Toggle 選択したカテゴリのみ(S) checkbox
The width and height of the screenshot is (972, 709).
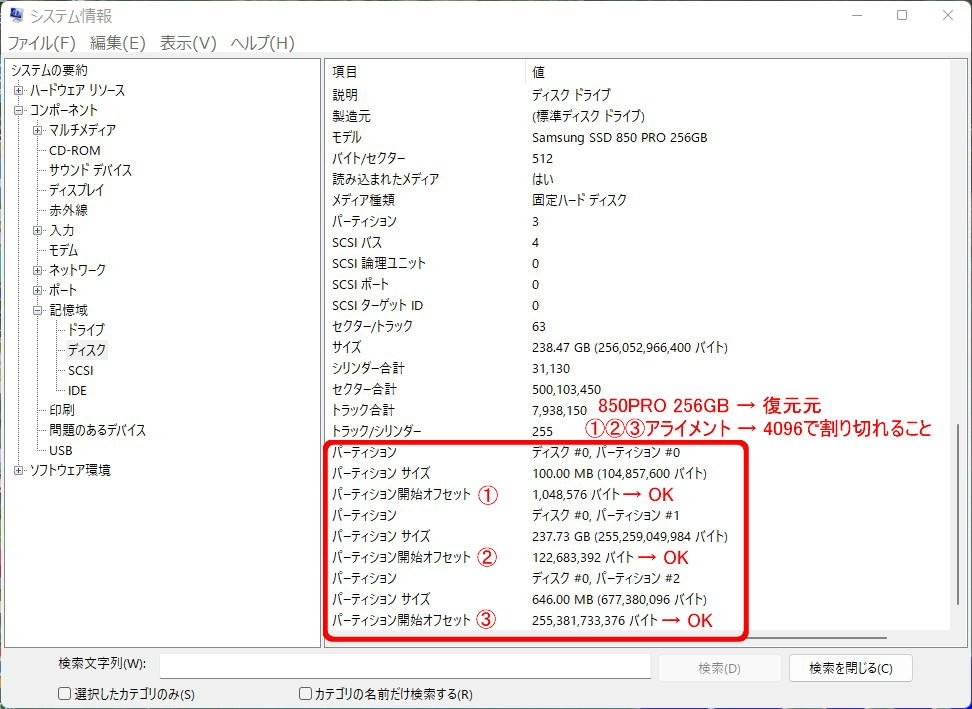click(64, 694)
